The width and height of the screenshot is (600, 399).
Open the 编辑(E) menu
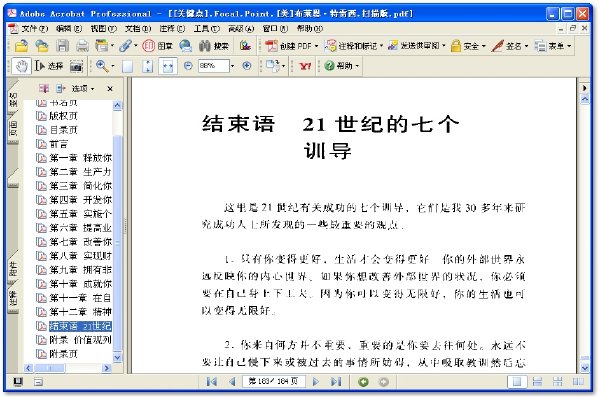pyautogui.click(x=69, y=29)
